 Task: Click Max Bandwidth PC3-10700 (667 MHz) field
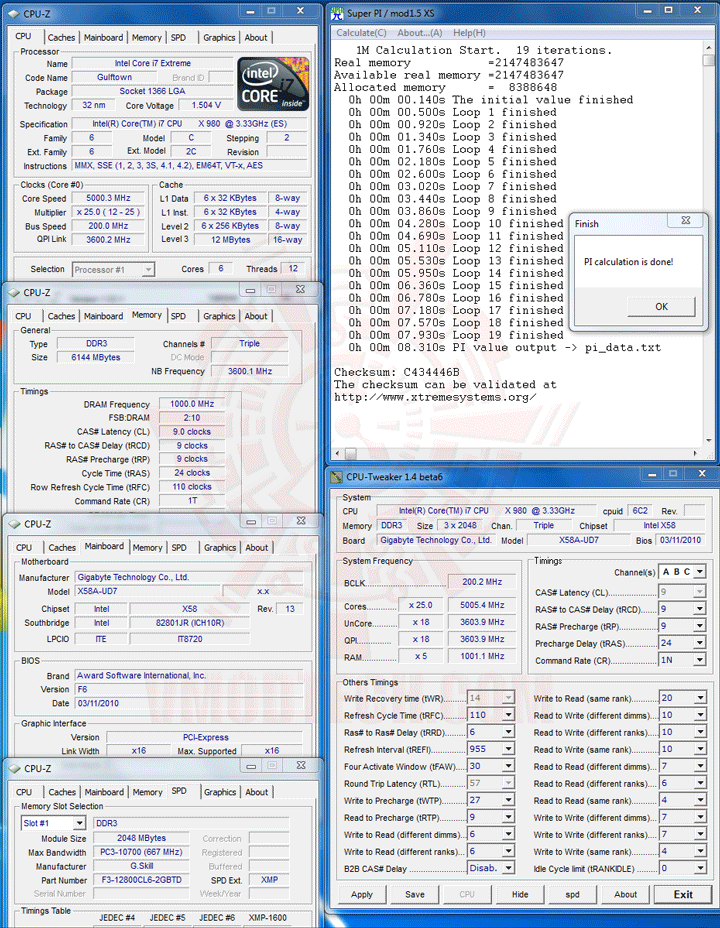click(x=141, y=852)
